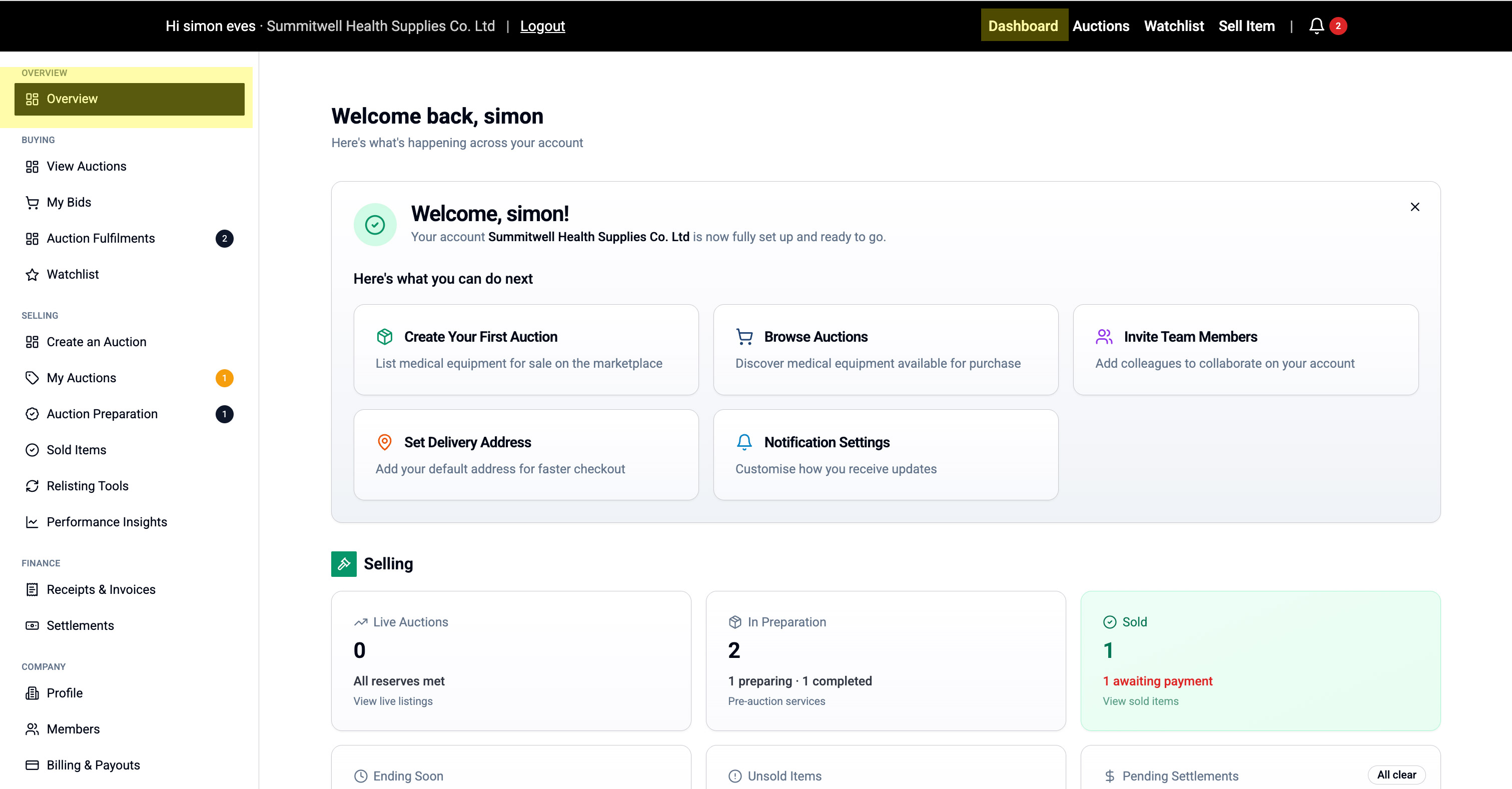Click the notification bell icon
This screenshot has height=789, width=1512.
coord(1316,26)
